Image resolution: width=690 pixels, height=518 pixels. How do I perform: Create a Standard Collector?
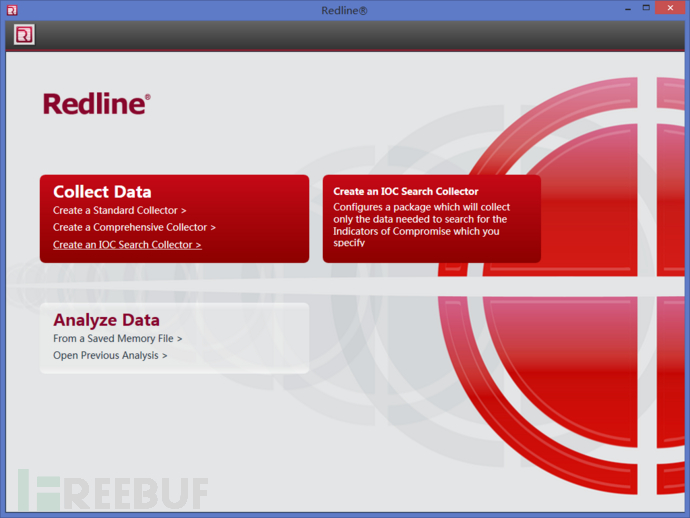[120, 210]
